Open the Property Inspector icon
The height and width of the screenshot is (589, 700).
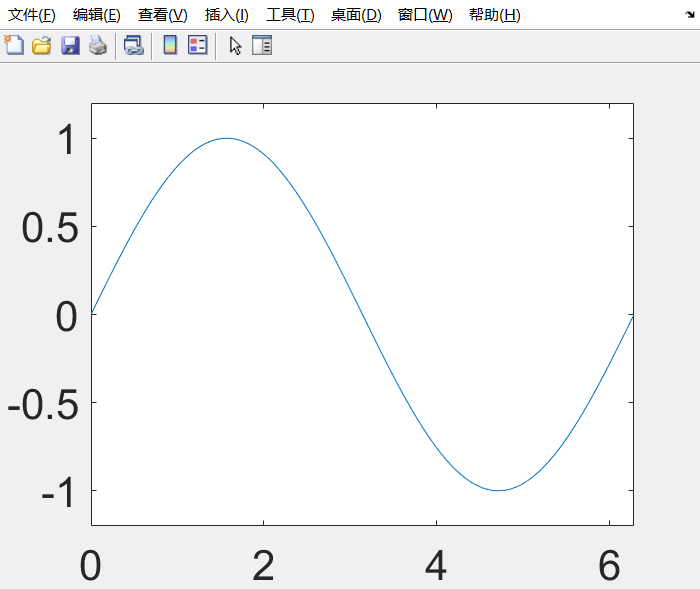(262, 45)
